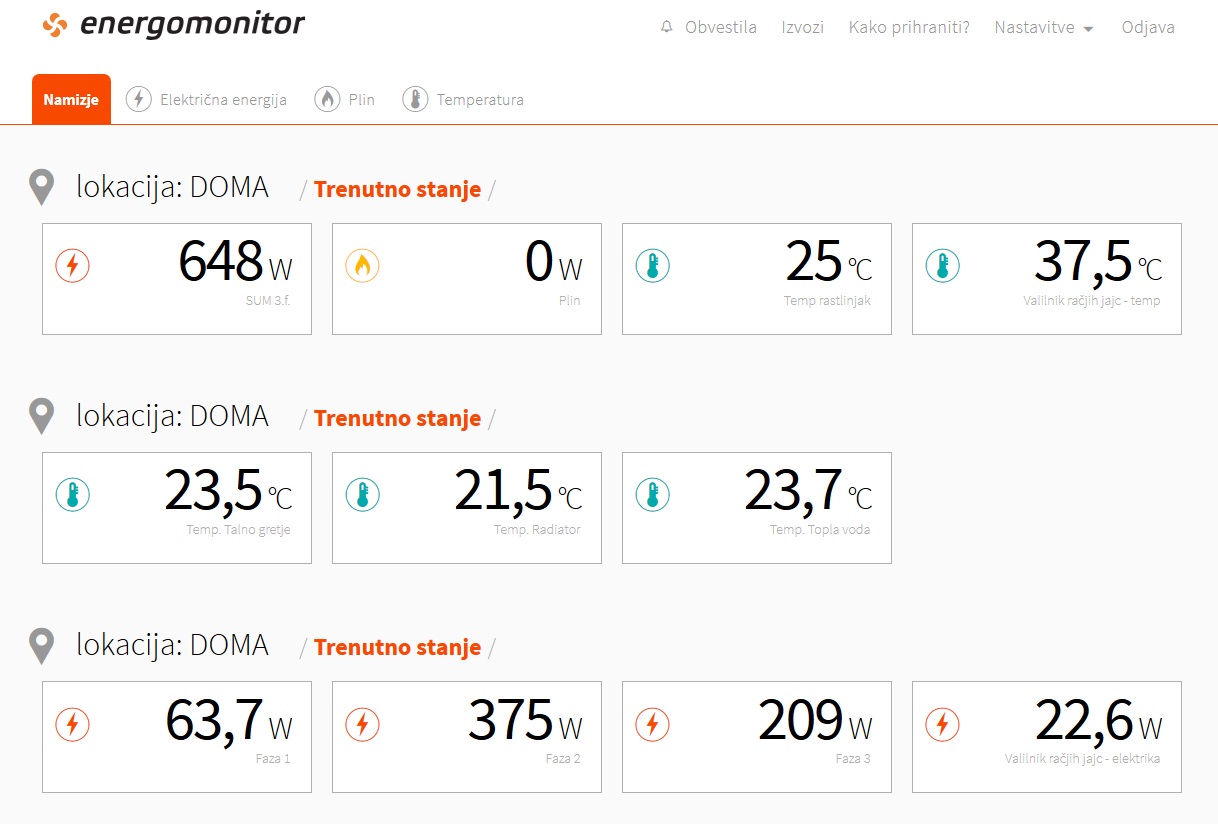Click the flame icon in the Plin tile
This screenshot has height=824, width=1218.
[362, 266]
